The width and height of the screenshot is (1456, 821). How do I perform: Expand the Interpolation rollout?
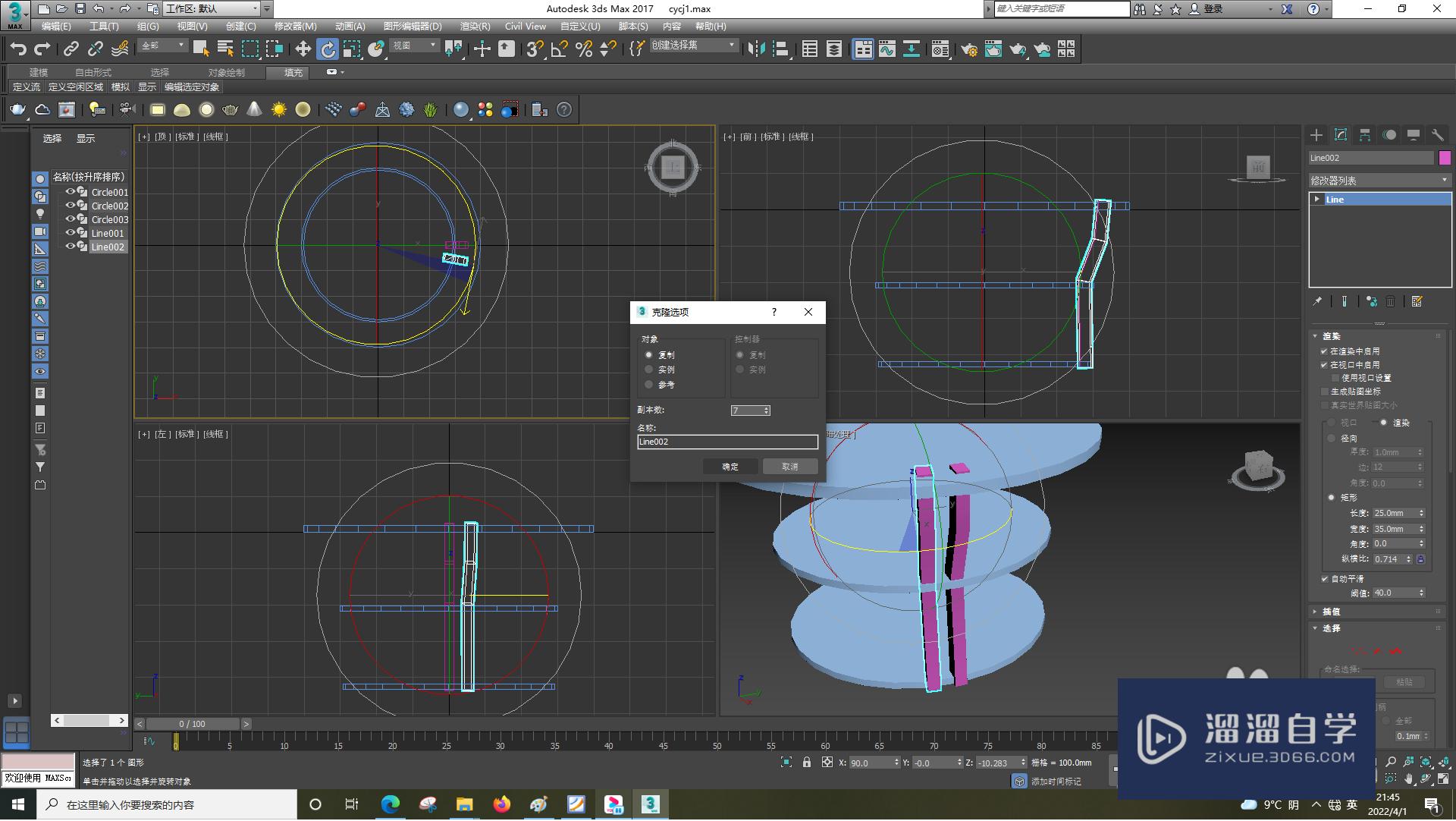(x=1331, y=612)
